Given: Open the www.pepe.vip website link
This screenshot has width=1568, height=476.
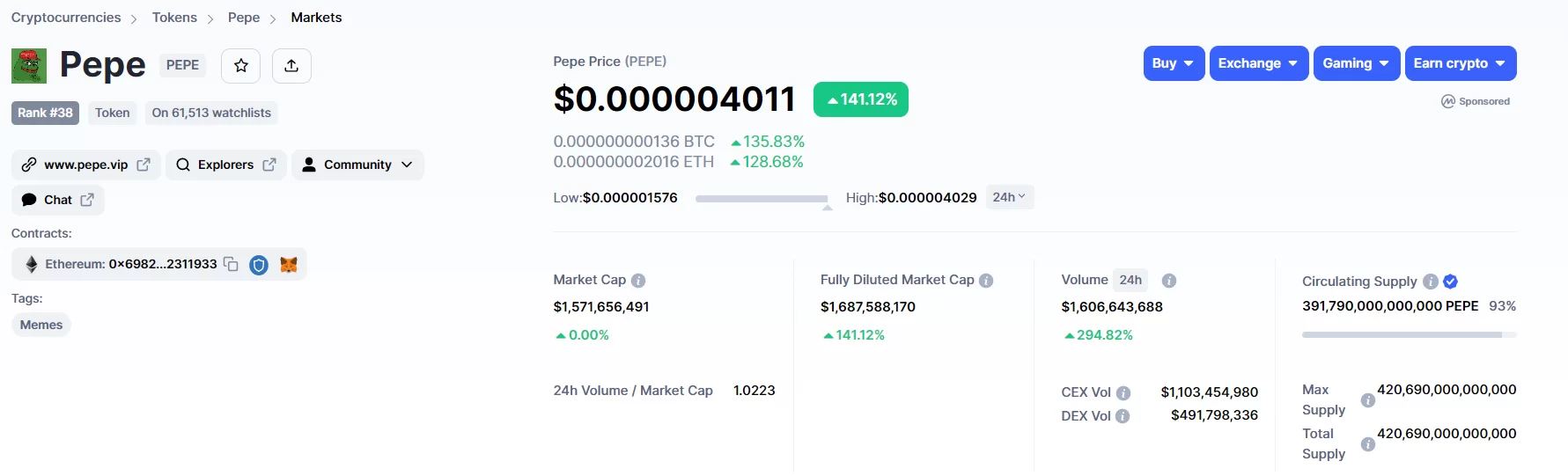Looking at the screenshot, I should pos(85,165).
